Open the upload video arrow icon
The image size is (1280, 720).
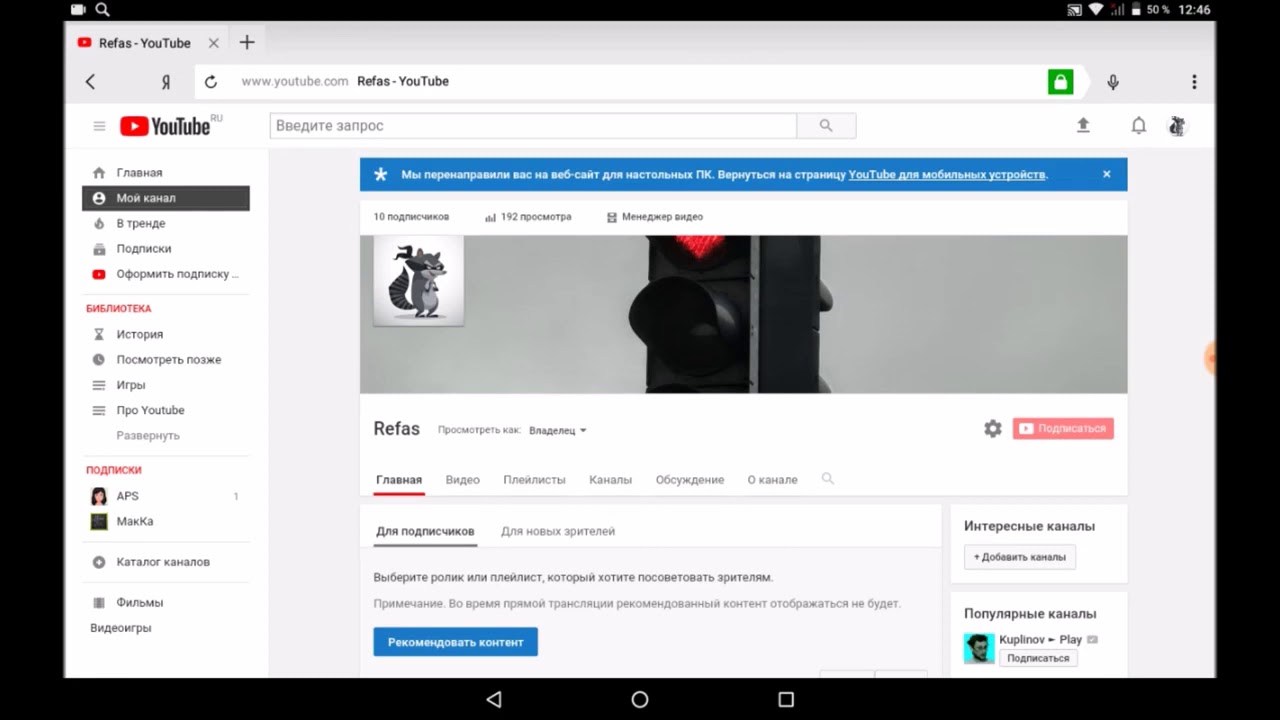pyautogui.click(x=1083, y=125)
